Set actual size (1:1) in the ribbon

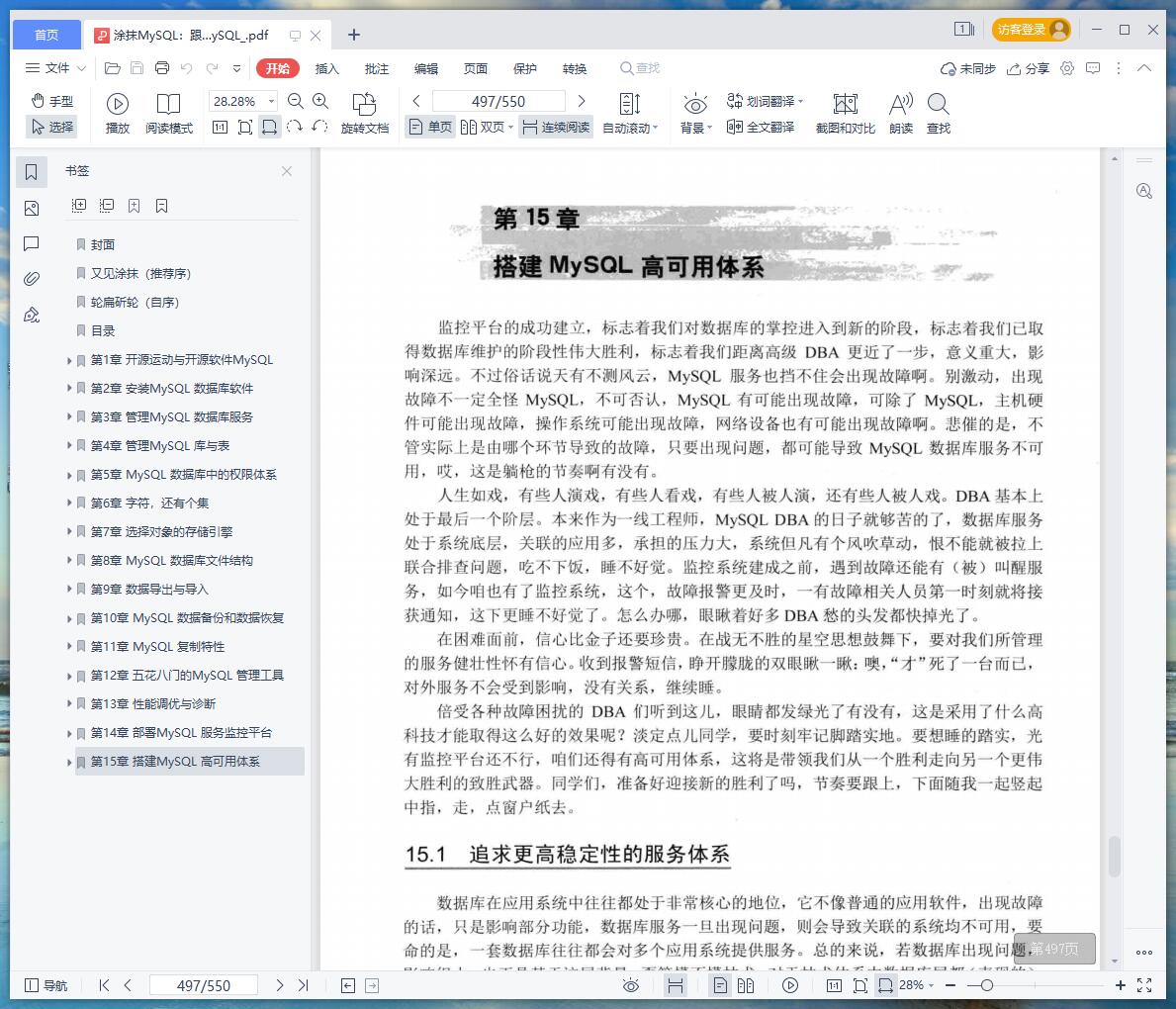tap(220, 127)
